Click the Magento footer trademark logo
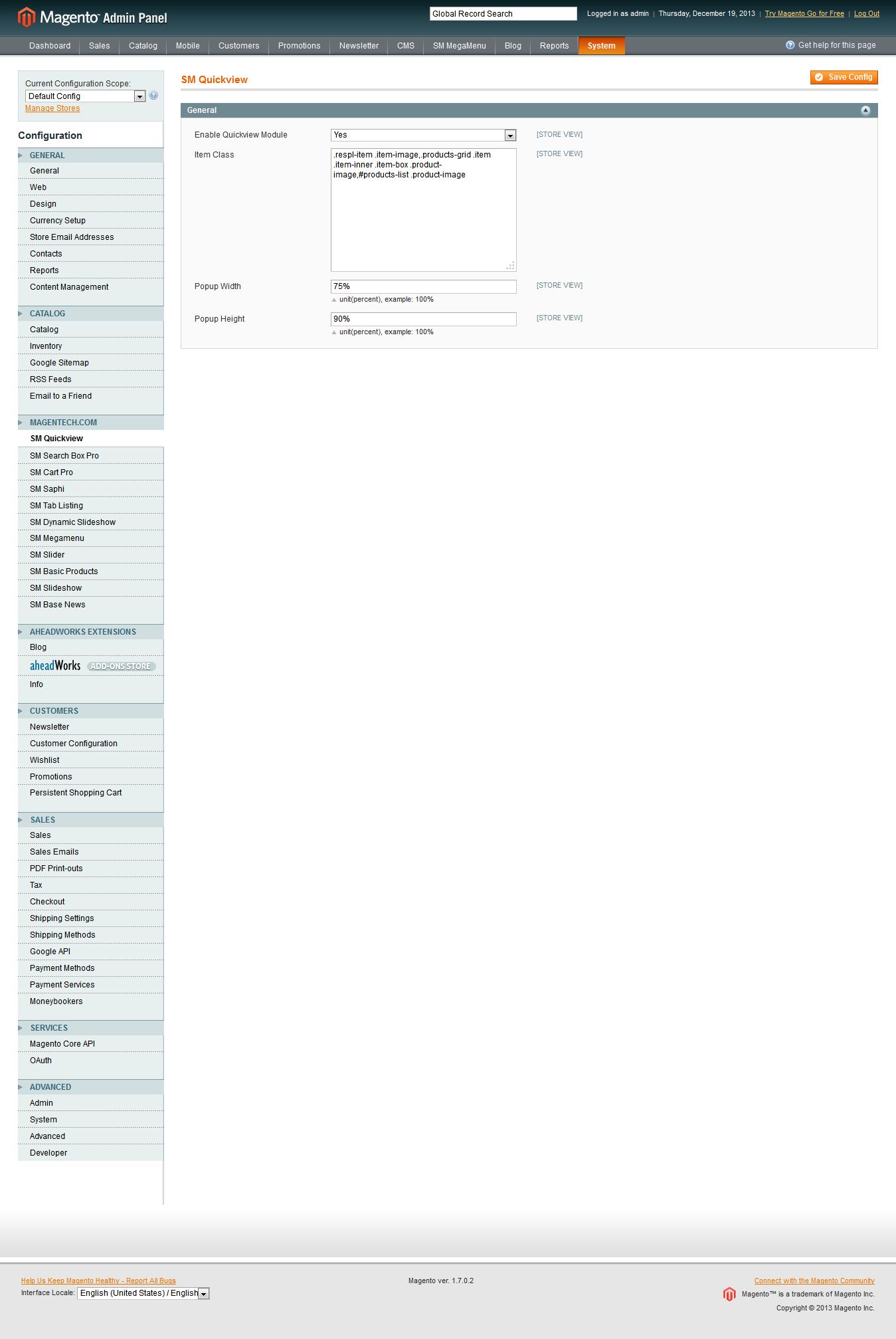 [729, 1294]
